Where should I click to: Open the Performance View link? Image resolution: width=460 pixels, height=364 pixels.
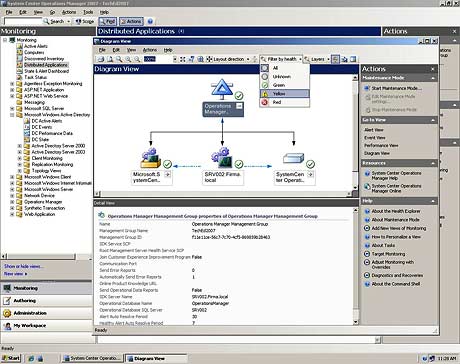coord(381,146)
